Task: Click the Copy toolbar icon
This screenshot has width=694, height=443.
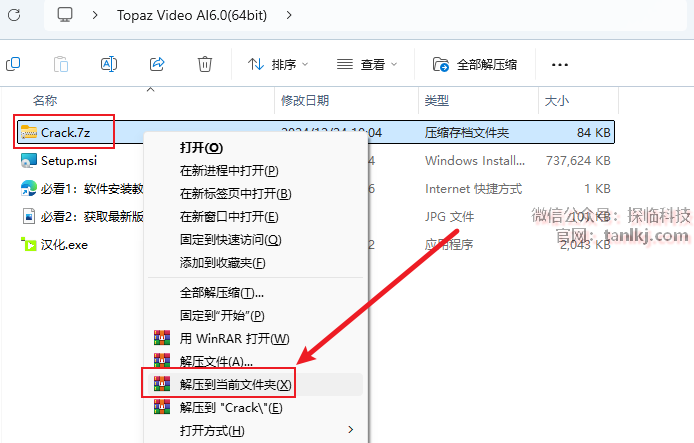Action: click(13, 64)
